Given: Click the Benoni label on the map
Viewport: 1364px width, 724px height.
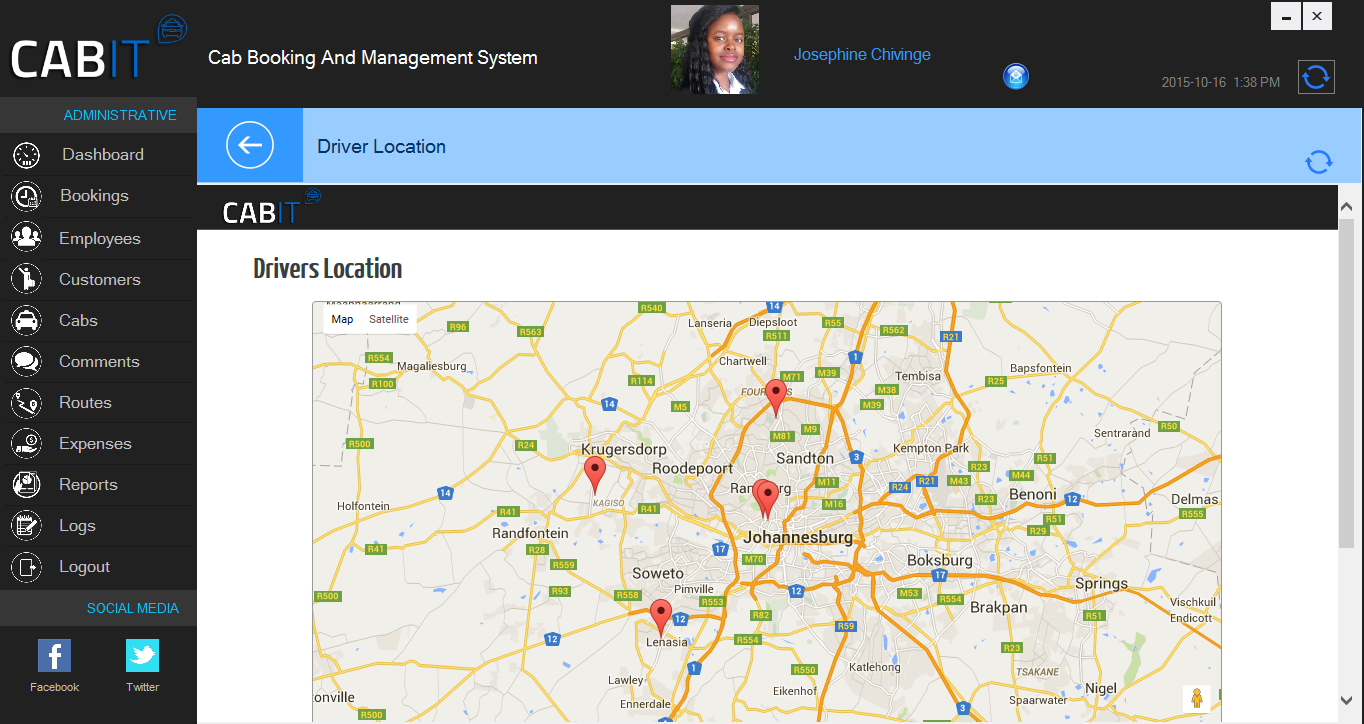Looking at the screenshot, I should click(1032, 494).
